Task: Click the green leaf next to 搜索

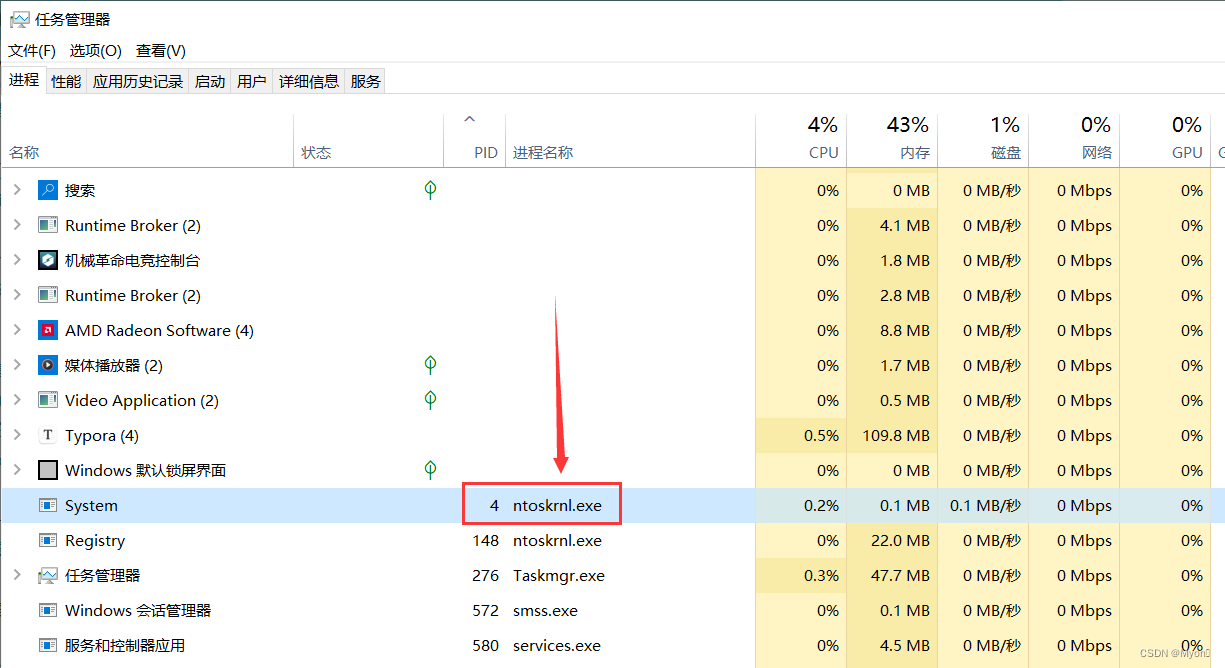Action: tap(430, 190)
